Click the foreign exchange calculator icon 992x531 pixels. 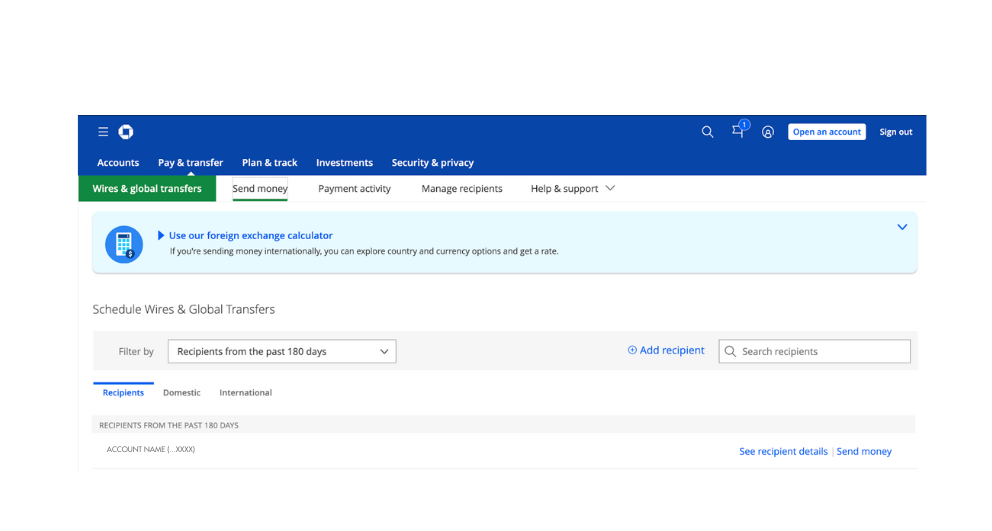124,243
